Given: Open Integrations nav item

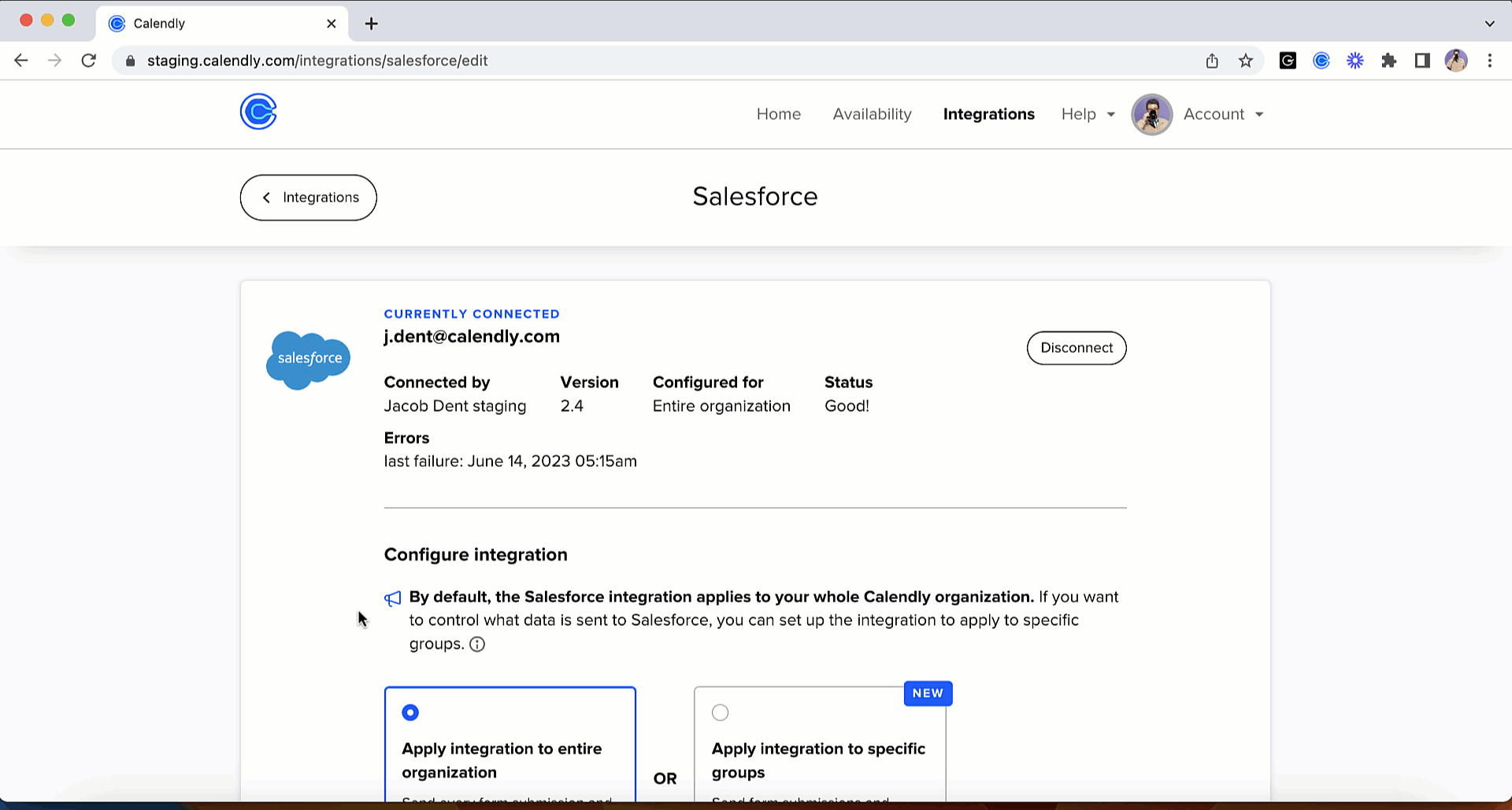Looking at the screenshot, I should (989, 114).
